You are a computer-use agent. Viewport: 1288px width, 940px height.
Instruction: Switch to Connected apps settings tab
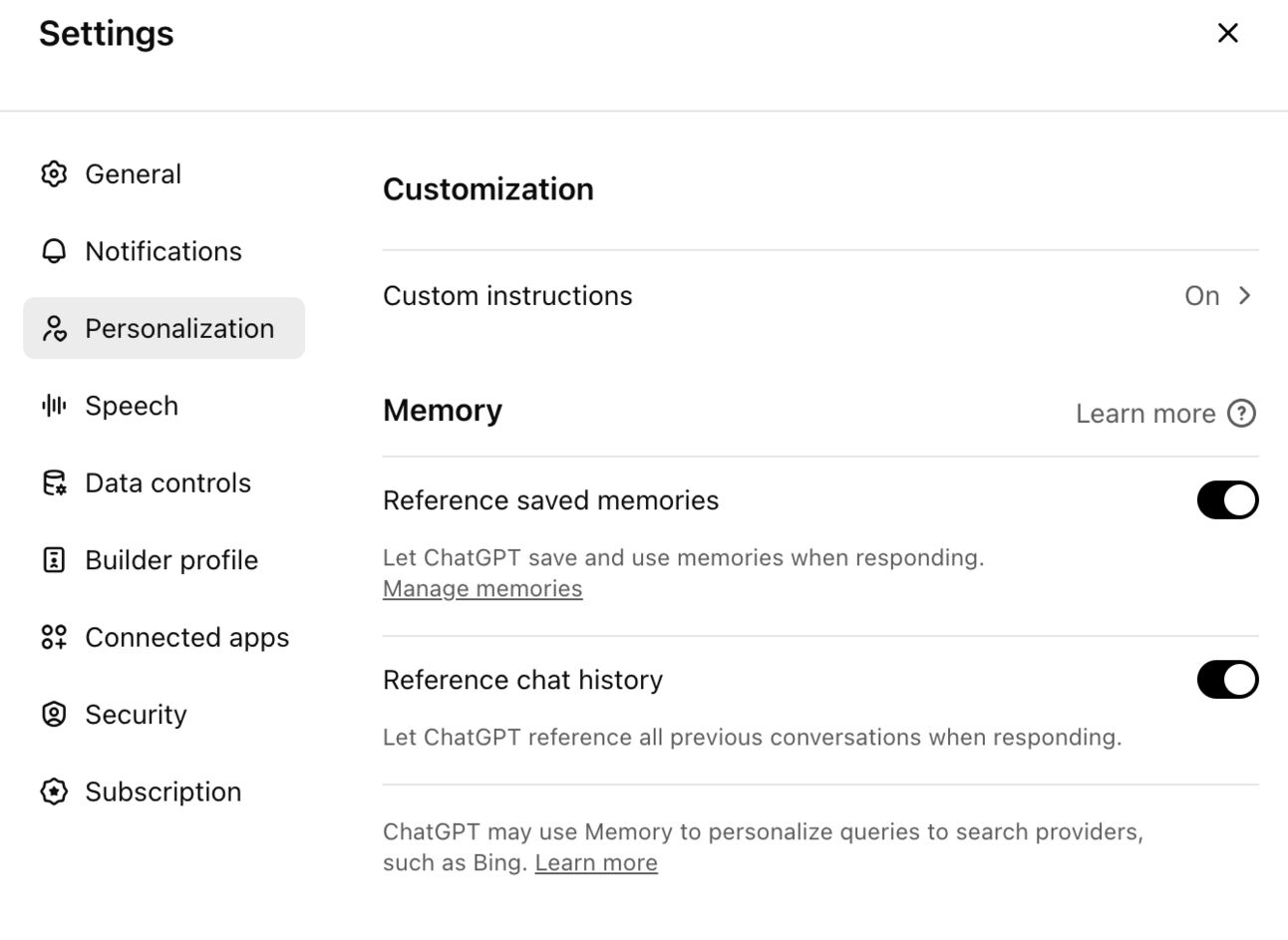pyautogui.click(x=186, y=638)
